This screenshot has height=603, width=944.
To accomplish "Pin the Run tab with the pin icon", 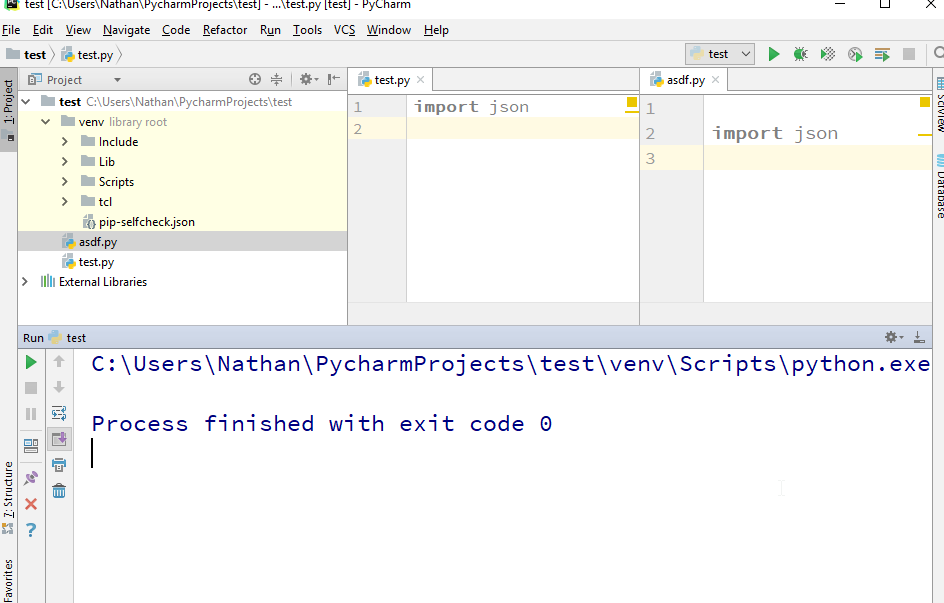I will coord(30,478).
